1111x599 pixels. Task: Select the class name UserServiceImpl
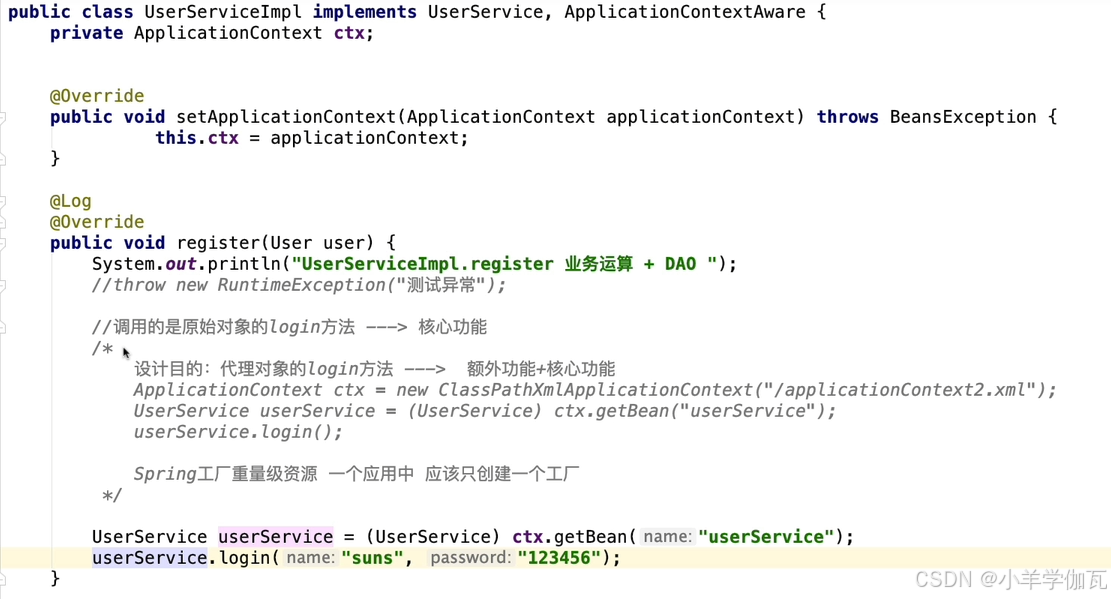click(216, 11)
